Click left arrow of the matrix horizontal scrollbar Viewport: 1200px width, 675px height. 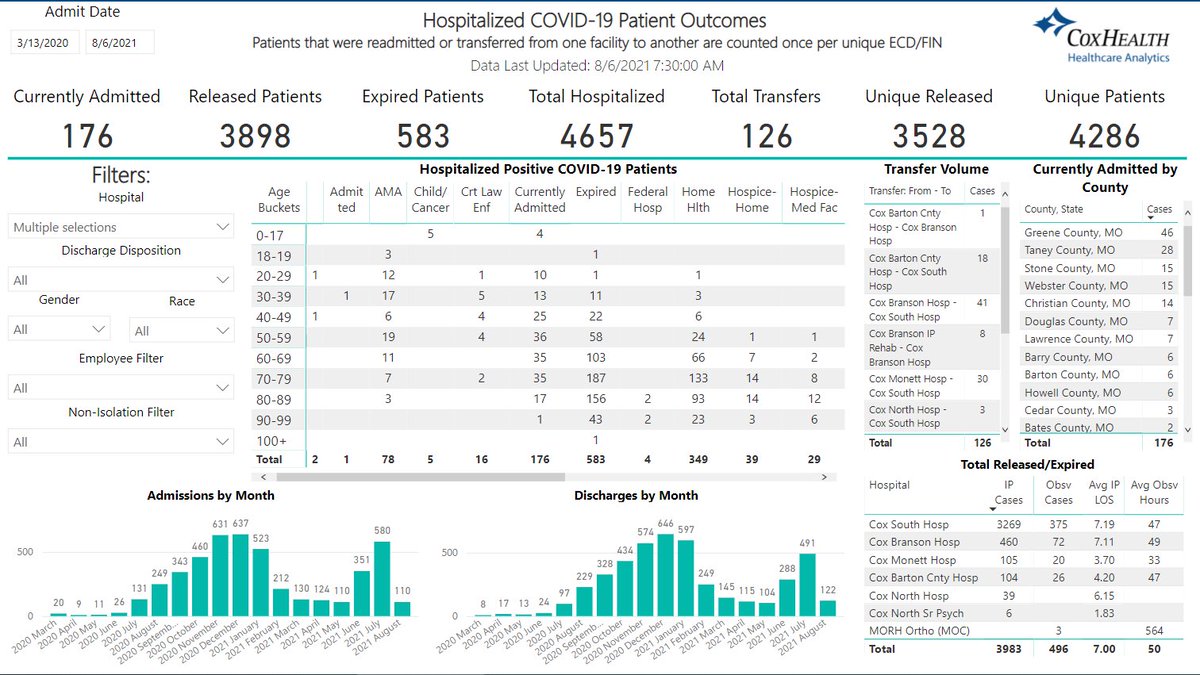click(265, 478)
